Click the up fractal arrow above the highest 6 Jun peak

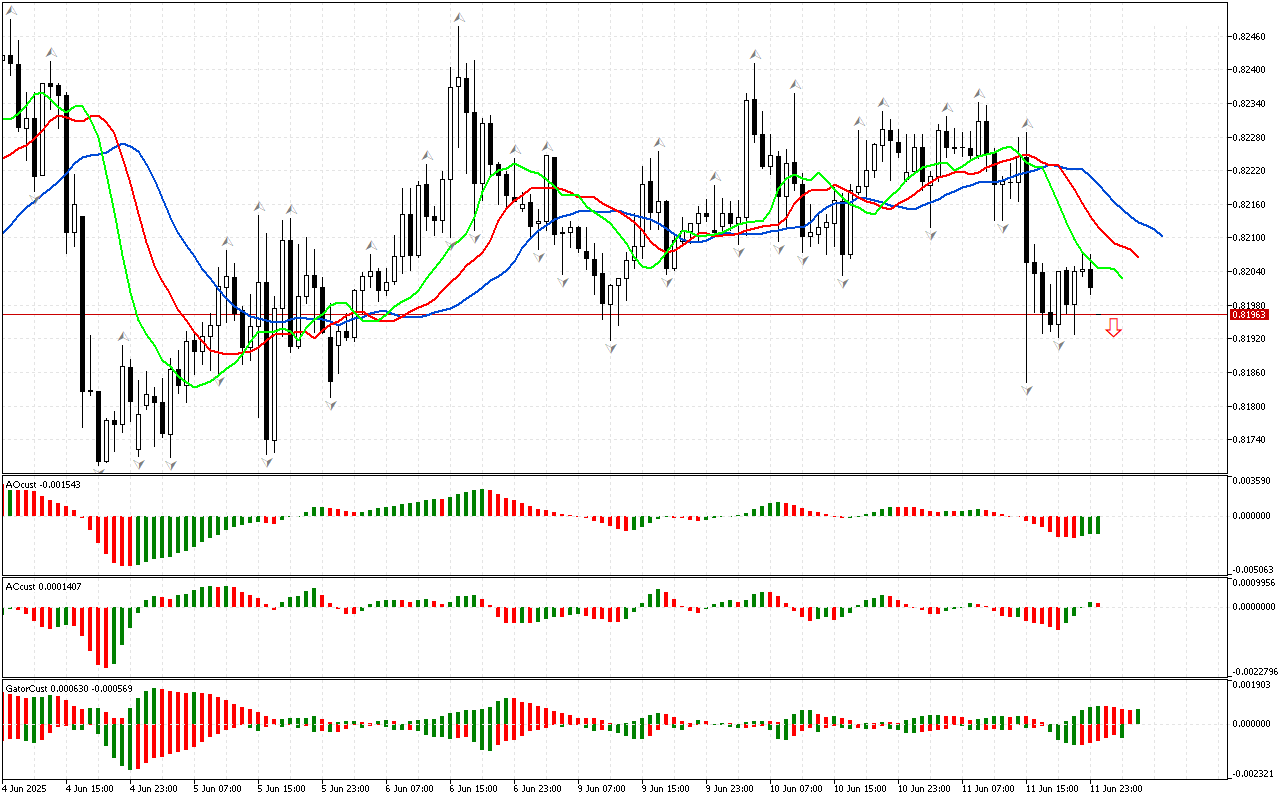coord(459,18)
